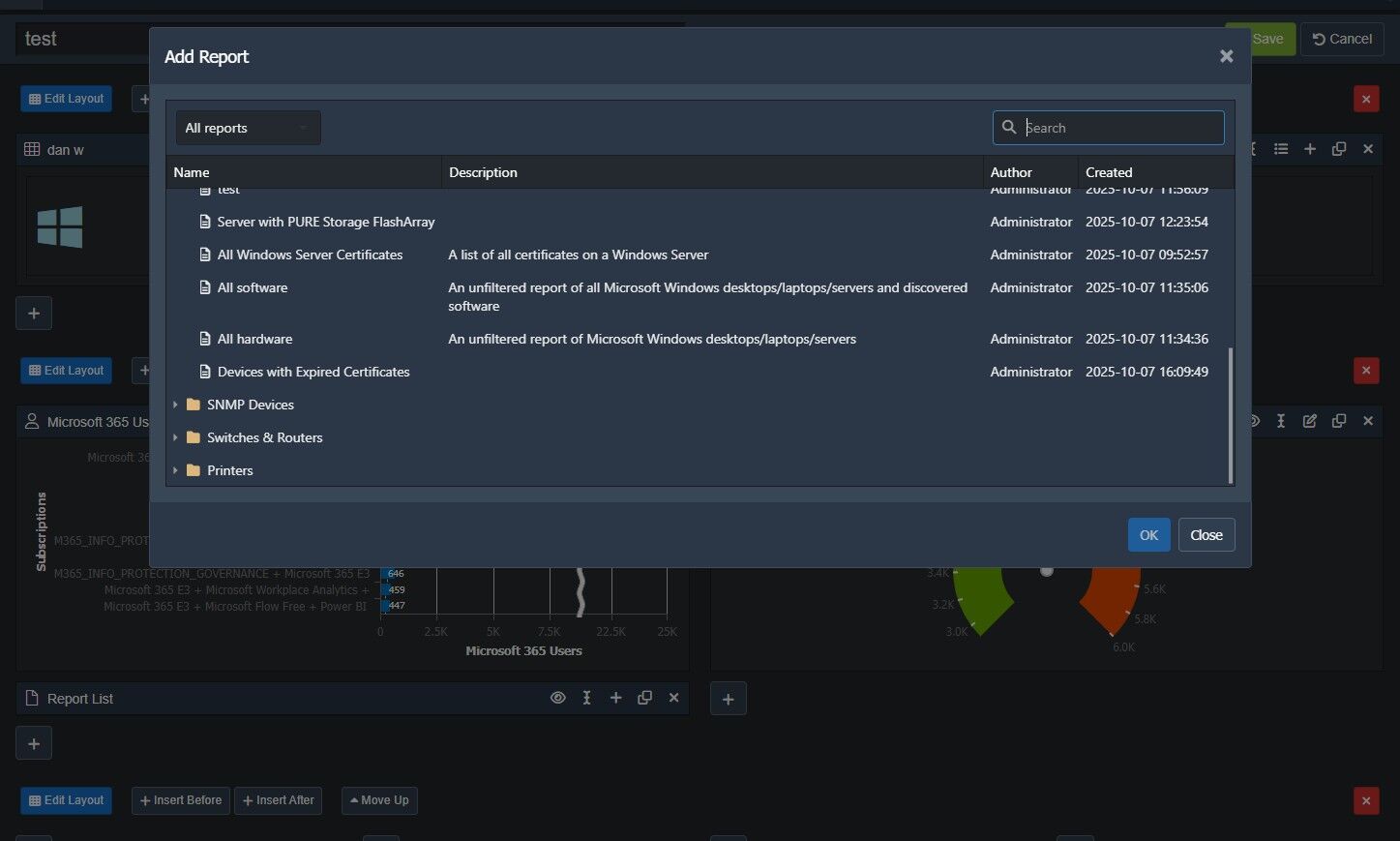Image resolution: width=1400 pixels, height=841 pixels.
Task: Select the Printers folder name
Action: (230, 470)
